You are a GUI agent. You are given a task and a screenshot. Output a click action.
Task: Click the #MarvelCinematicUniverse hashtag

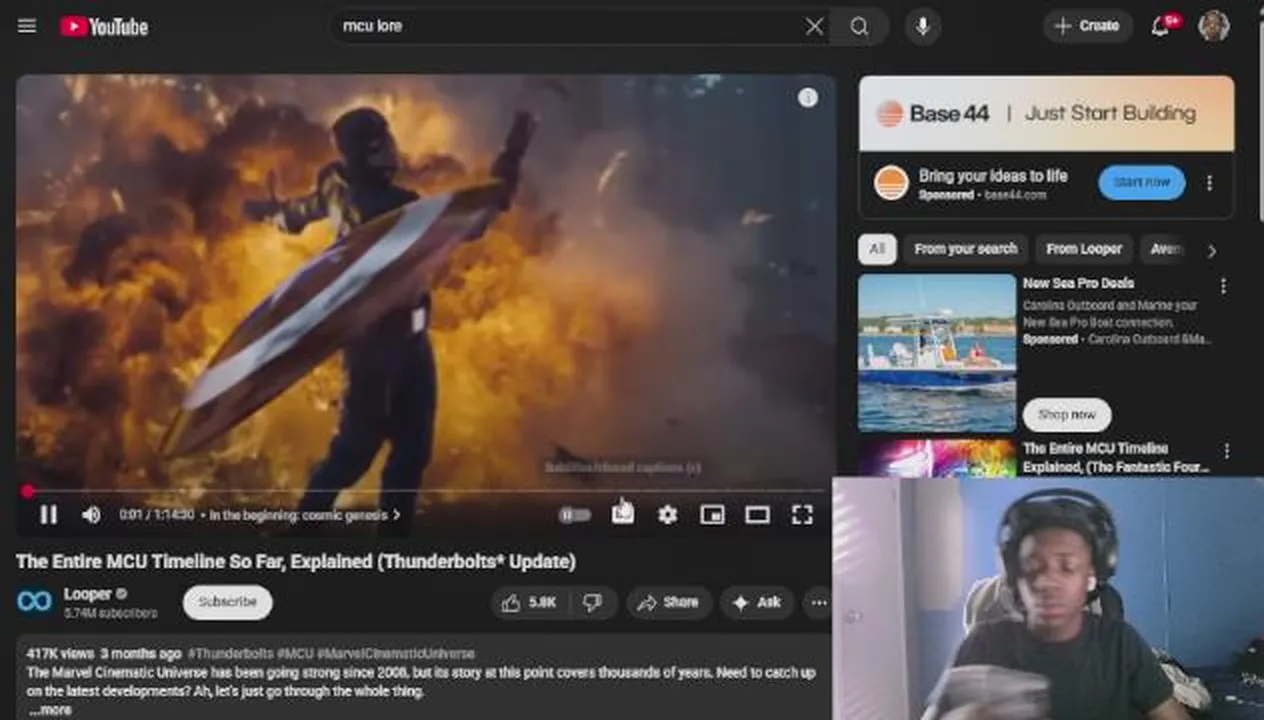[395, 654]
